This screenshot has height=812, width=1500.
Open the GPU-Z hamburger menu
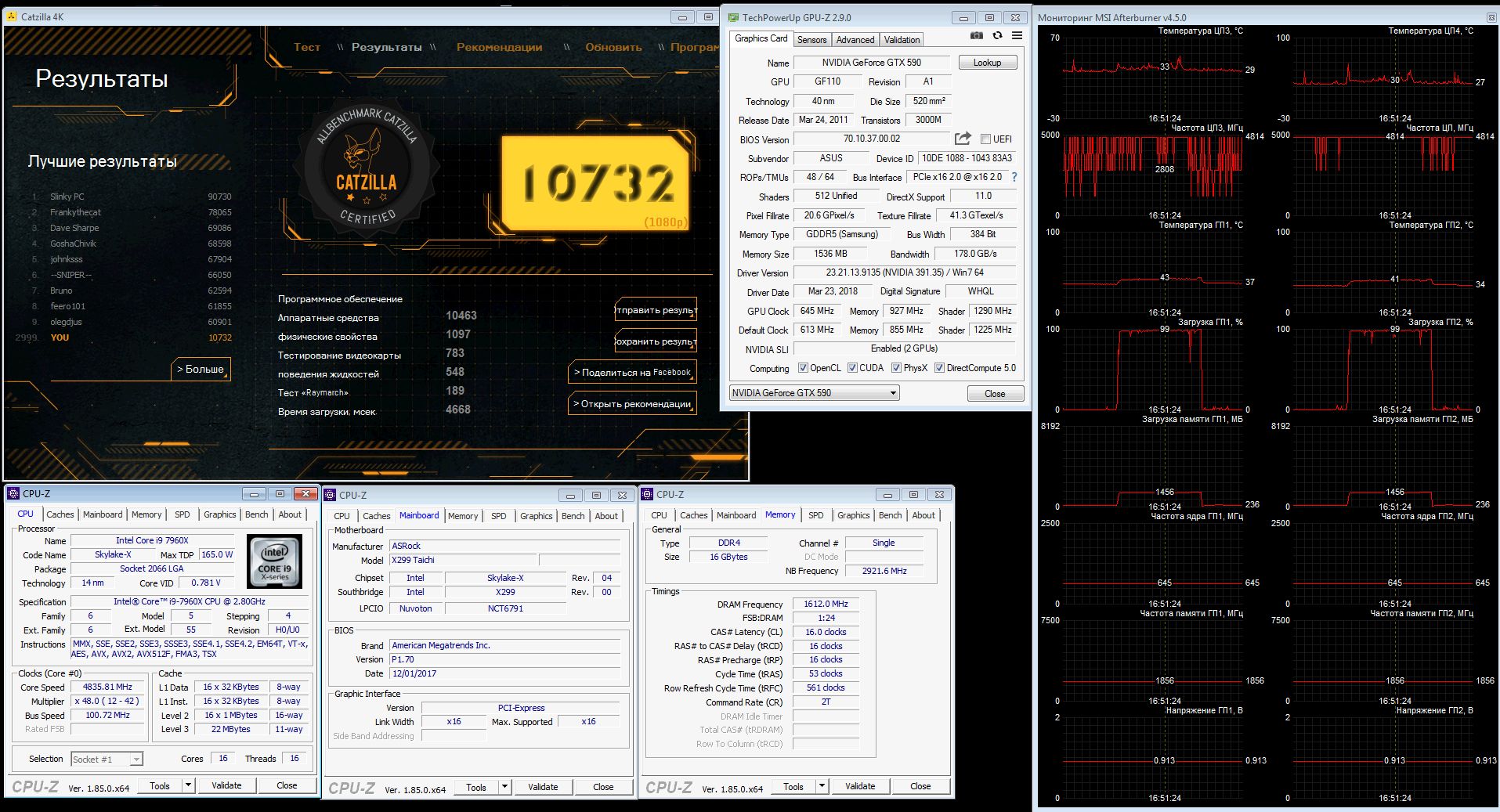click(1017, 35)
